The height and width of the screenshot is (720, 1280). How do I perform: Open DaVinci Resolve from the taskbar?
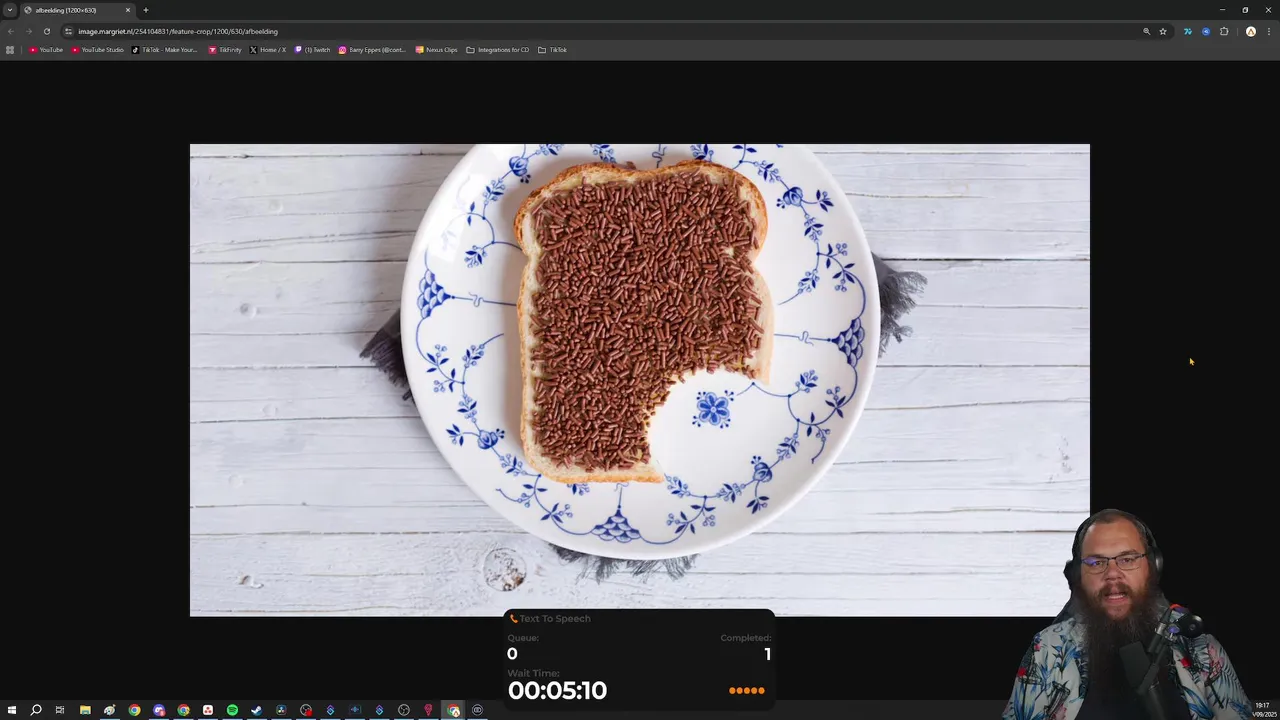[281, 710]
